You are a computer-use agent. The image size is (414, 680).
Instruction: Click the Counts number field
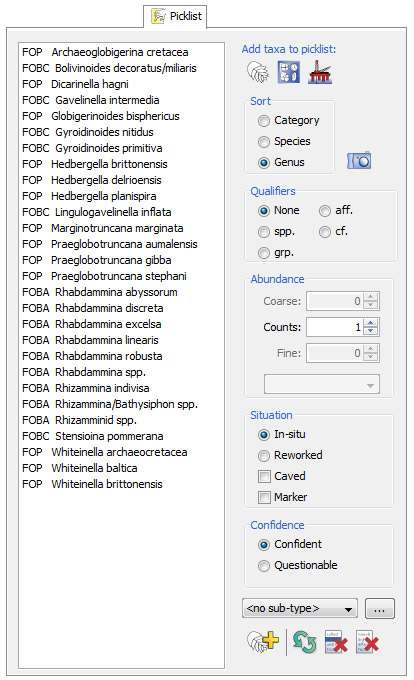click(335, 327)
